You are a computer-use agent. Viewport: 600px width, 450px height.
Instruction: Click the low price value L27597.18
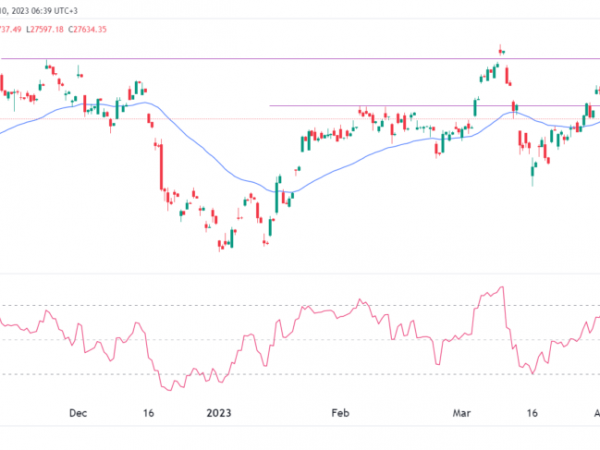pyautogui.click(x=45, y=29)
